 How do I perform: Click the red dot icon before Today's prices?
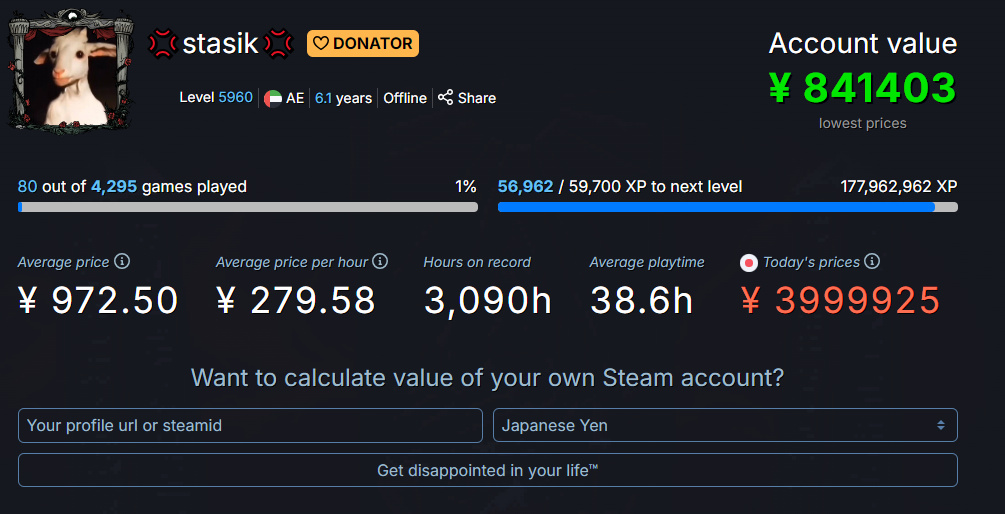pos(748,263)
